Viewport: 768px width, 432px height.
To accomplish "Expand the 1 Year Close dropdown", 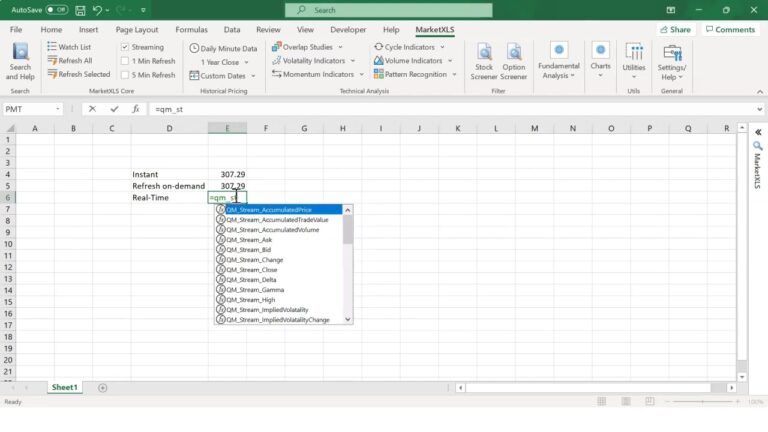I will [x=246, y=63].
